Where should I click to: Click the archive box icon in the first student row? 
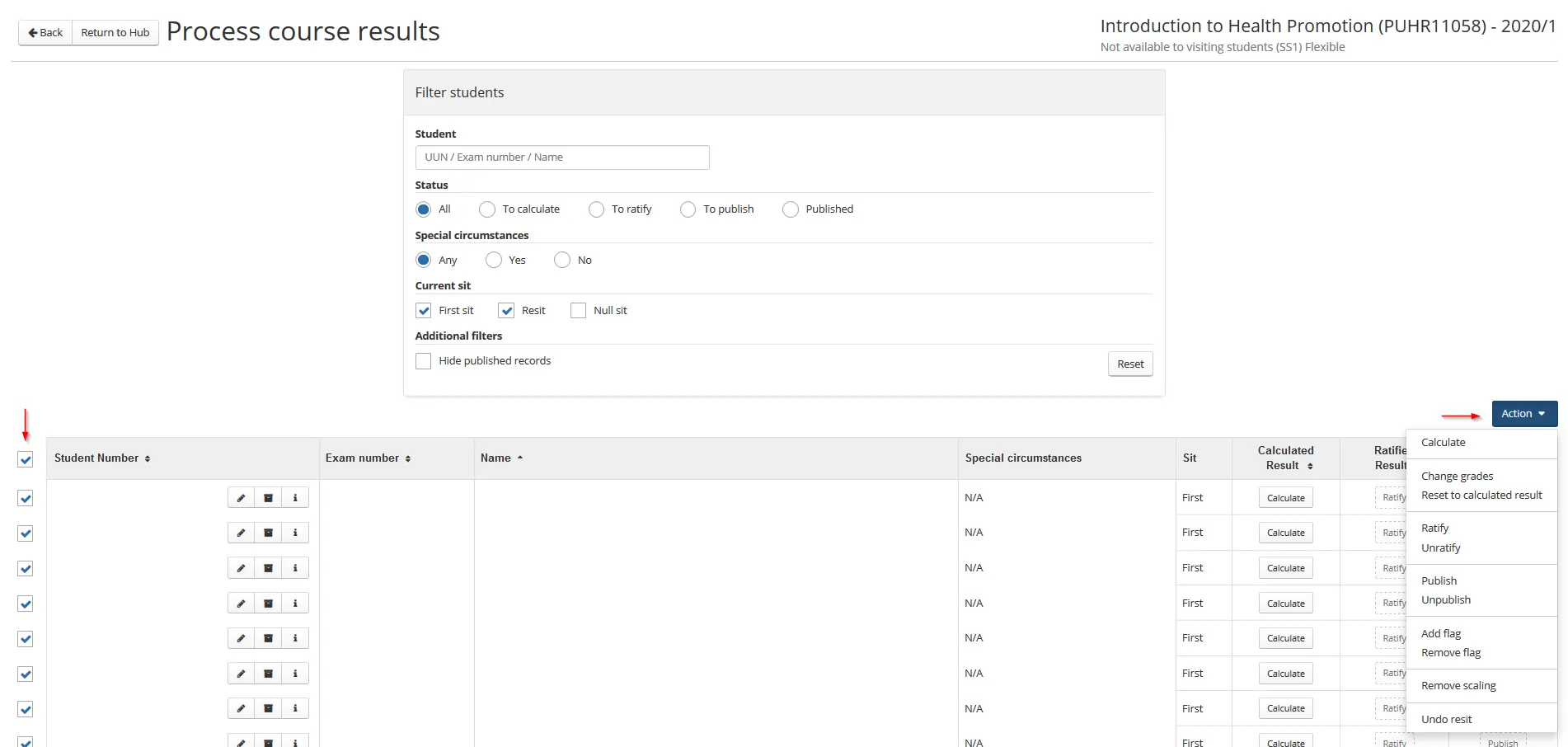(x=268, y=498)
